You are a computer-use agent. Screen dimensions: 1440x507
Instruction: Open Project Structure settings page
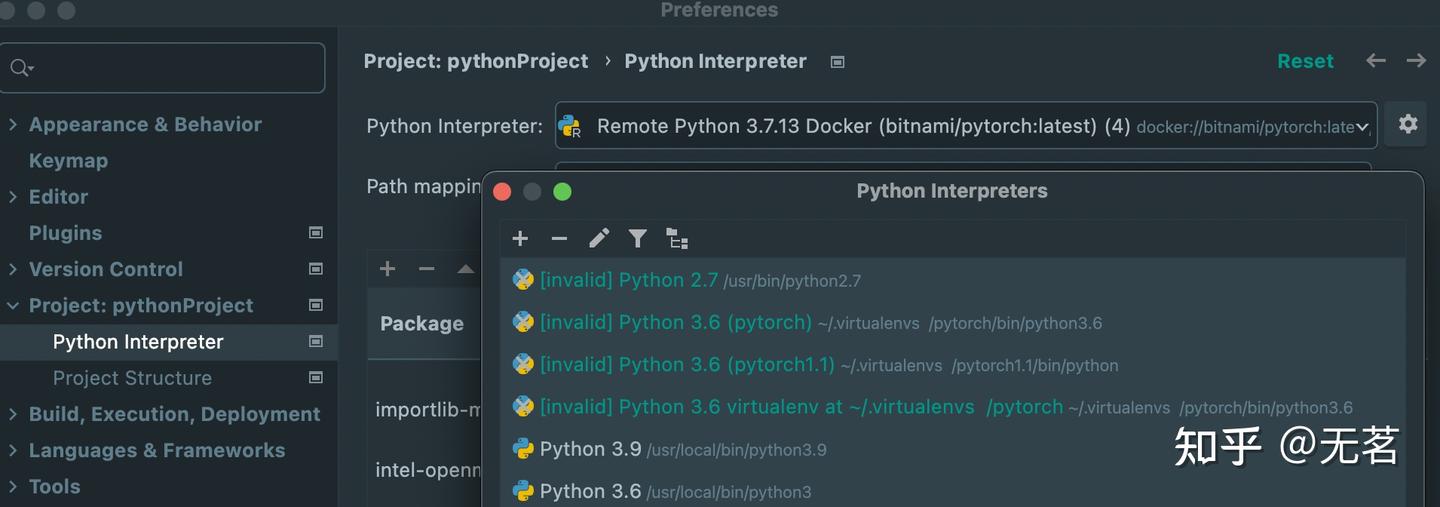[x=132, y=378]
